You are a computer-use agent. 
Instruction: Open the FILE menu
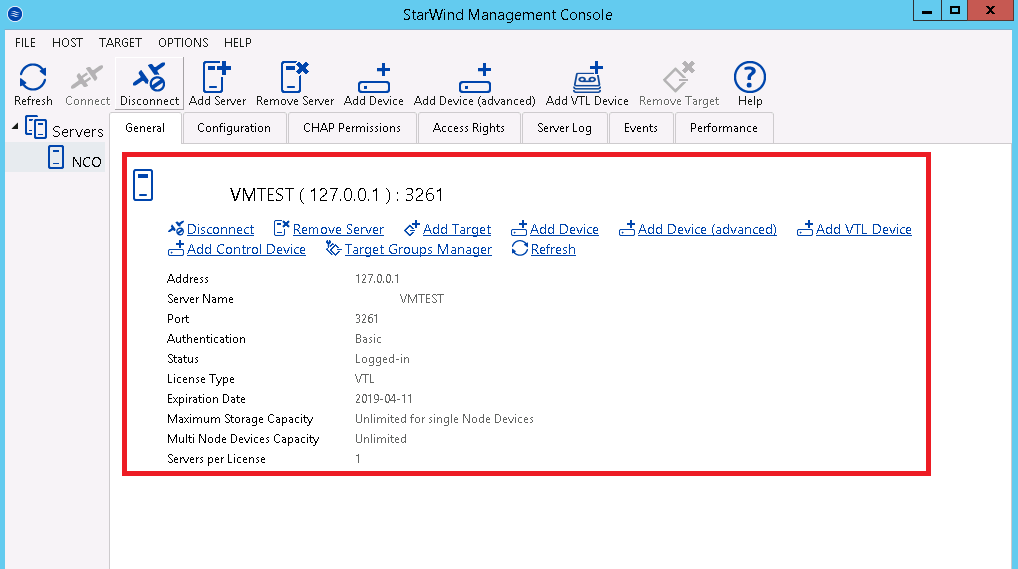25,43
